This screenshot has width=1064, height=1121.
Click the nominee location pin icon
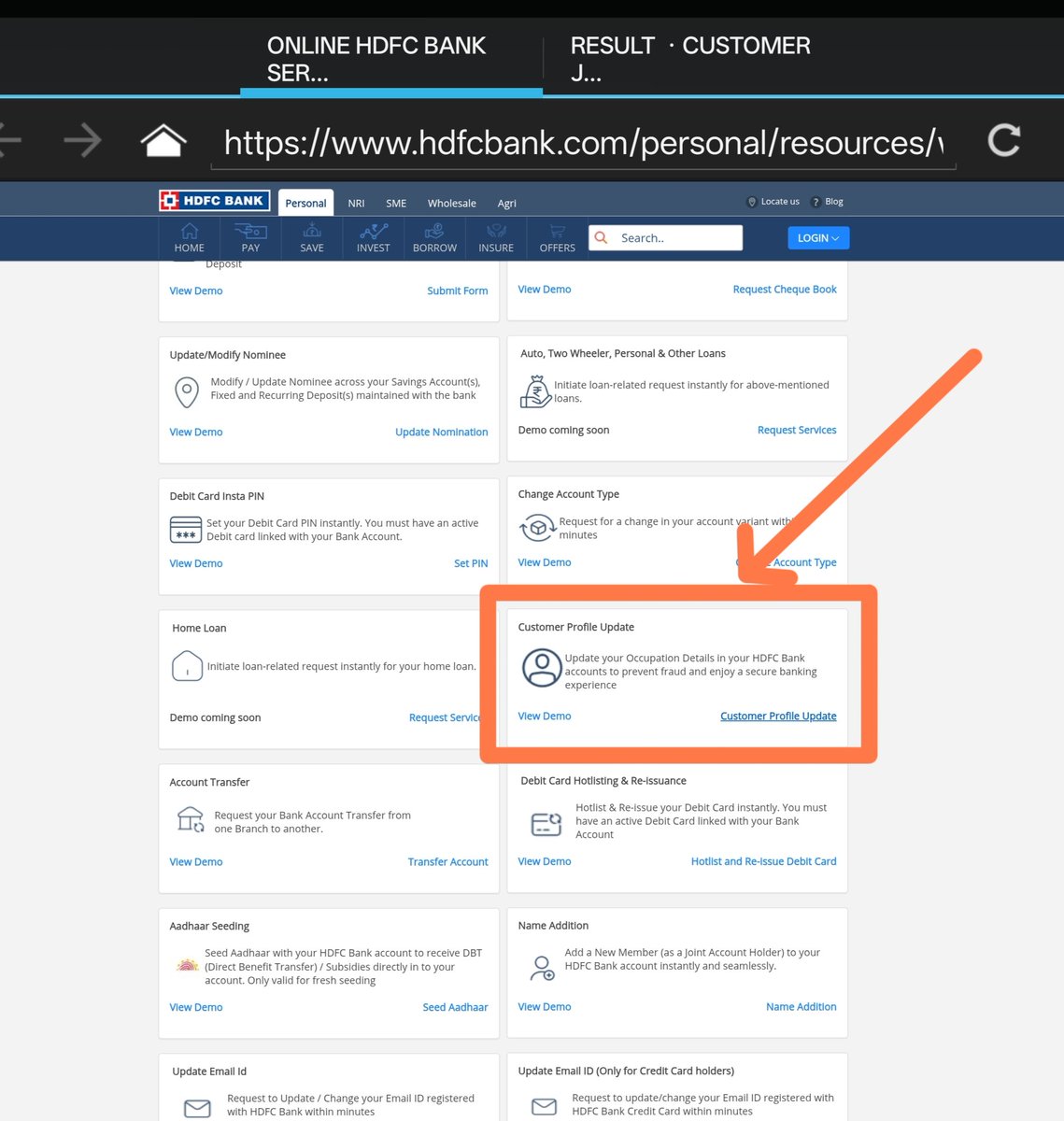pos(187,392)
